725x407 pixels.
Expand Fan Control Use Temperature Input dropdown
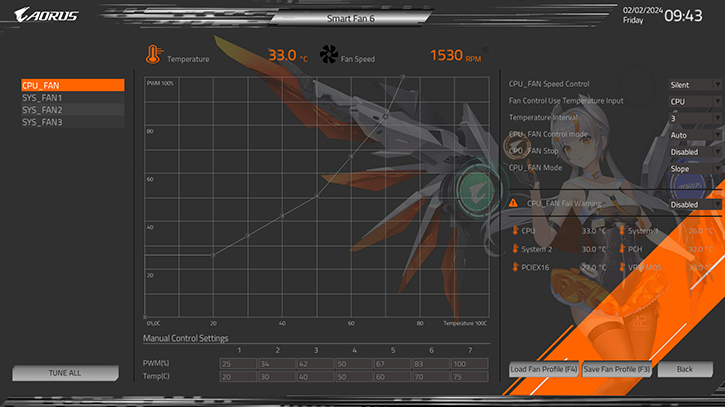pyautogui.click(x=694, y=101)
